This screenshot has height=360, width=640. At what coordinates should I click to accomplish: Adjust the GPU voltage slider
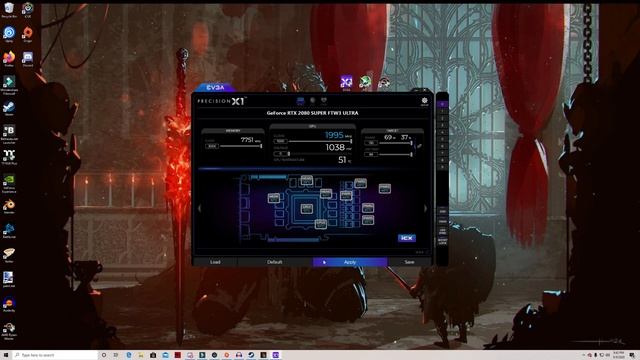pos(320,154)
